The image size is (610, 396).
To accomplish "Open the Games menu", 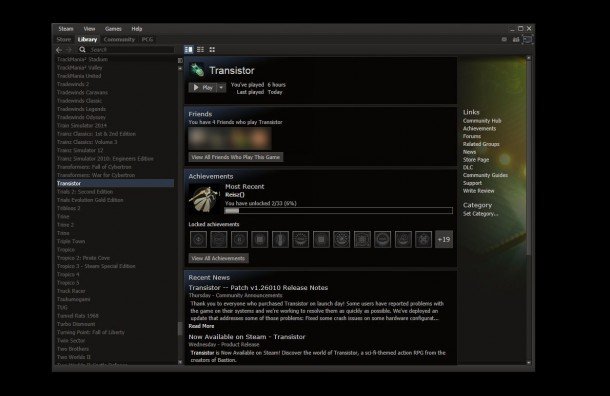I will [x=113, y=29].
